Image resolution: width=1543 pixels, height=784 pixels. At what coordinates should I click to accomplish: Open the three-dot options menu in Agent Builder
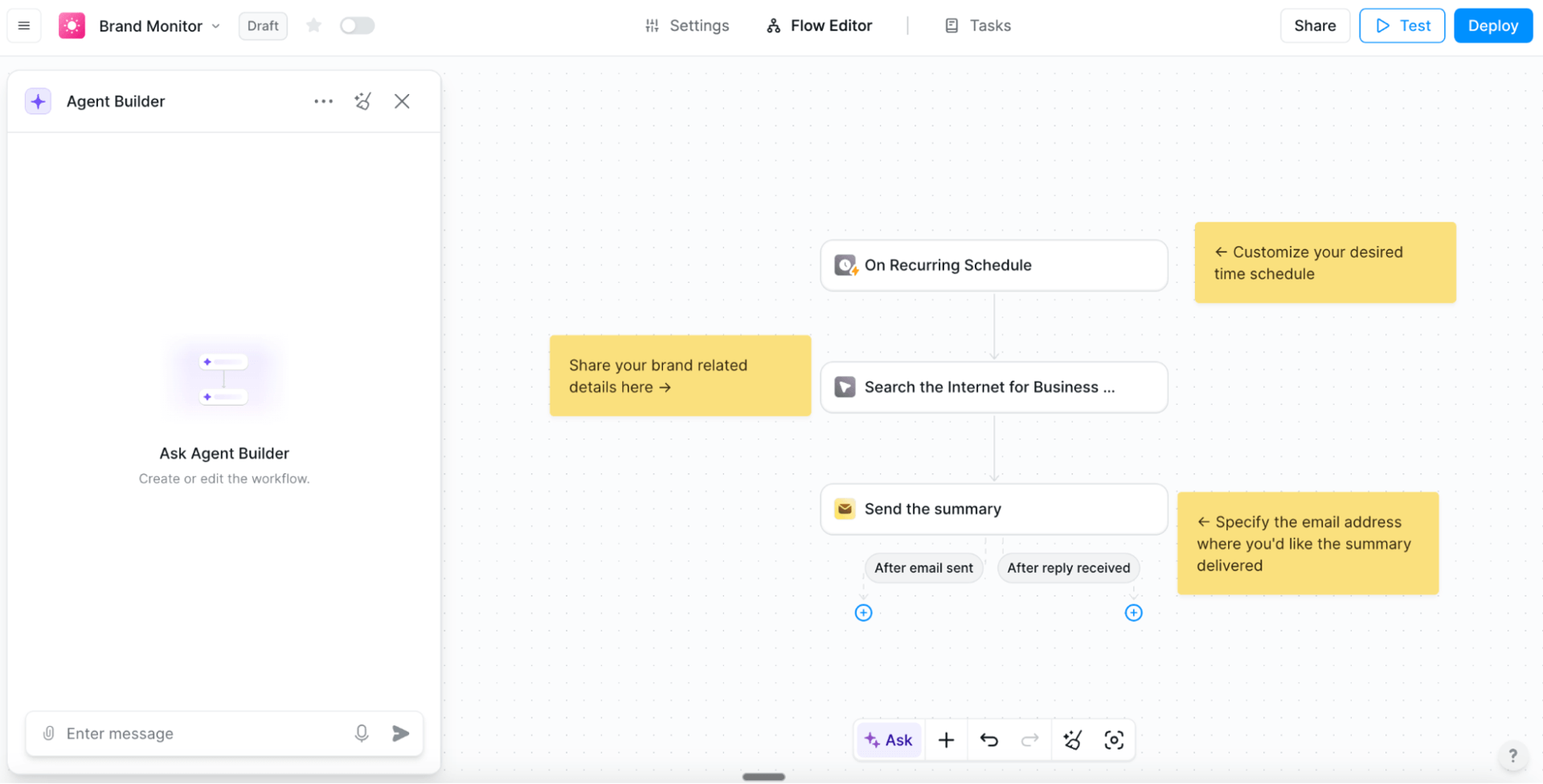pyautogui.click(x=323, y=101)
